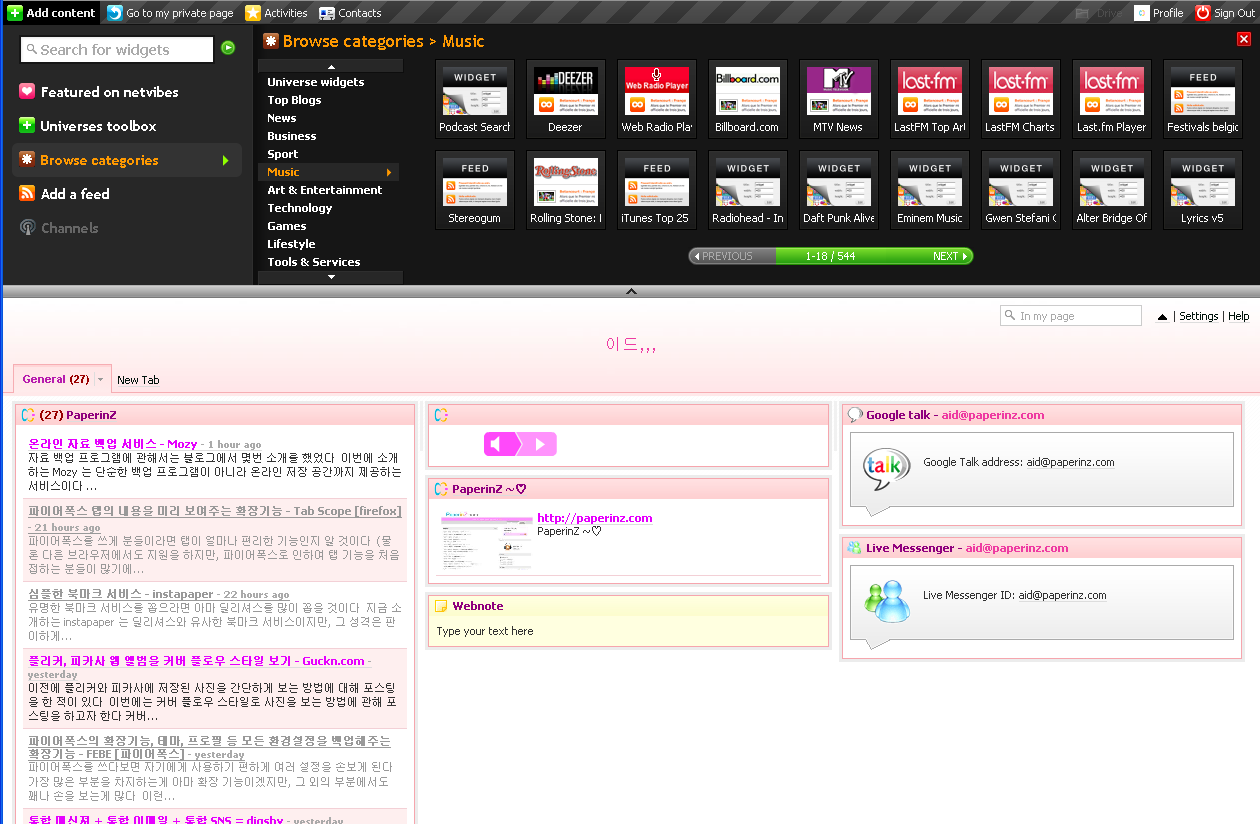Open the Podcast Search widget
Viewport: 1260px width, 824px height.
pyautogui.click(x=474, y=99)
